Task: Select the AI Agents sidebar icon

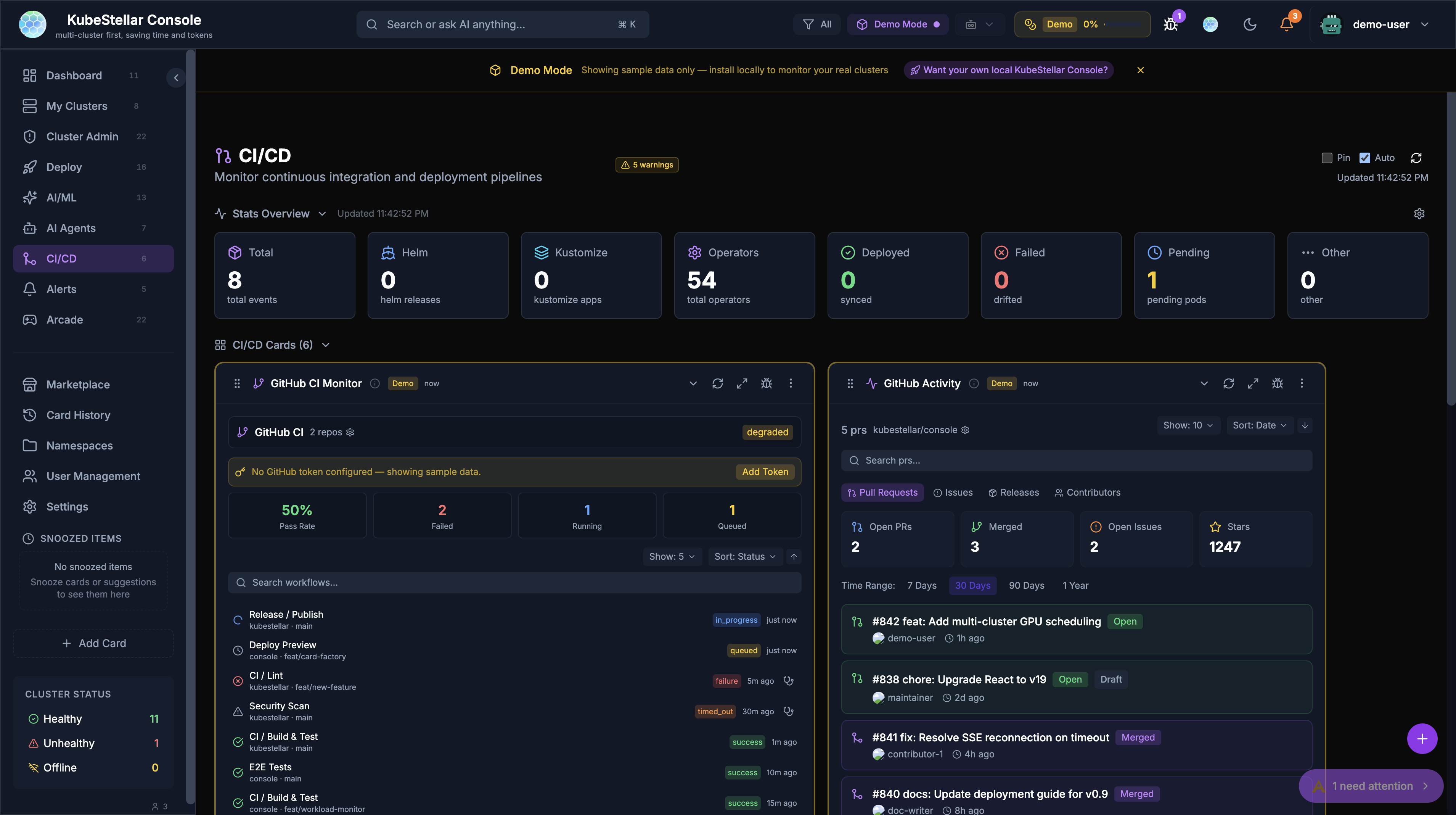Action: click(31, 228)
